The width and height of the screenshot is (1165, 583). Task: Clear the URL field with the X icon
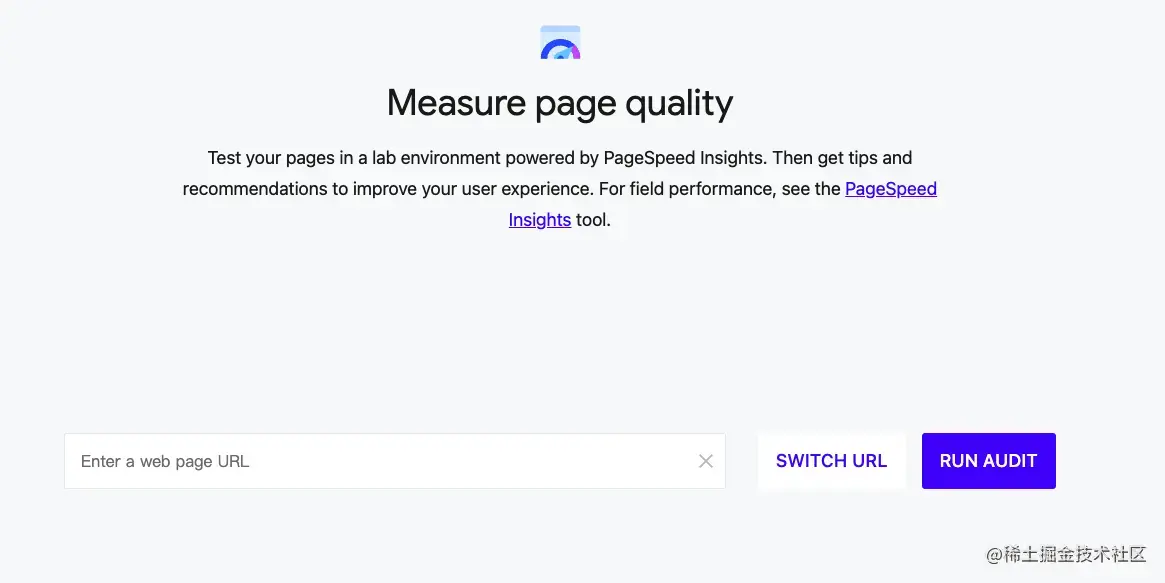point(706,461)
